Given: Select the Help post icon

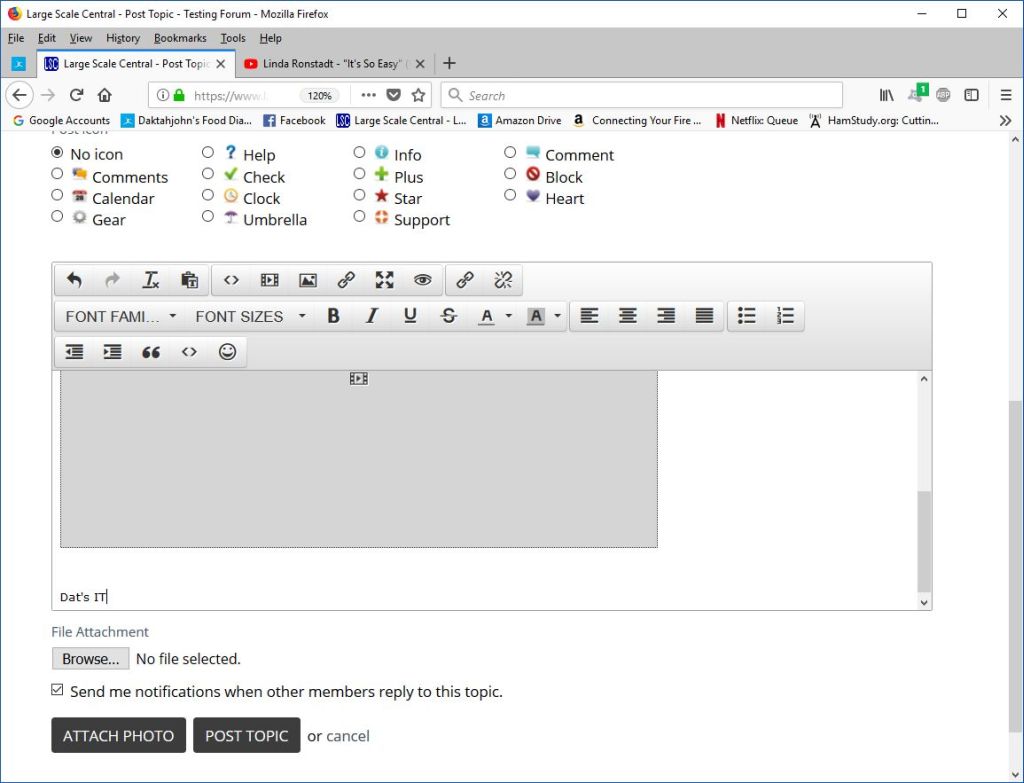Looking at the screenshot, I should [208, 152].
